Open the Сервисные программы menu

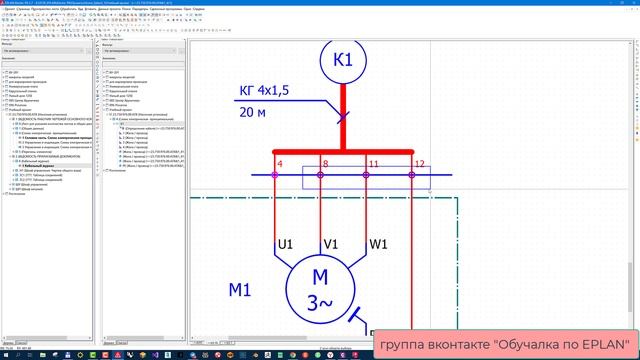pyautogui.click(x=165, y=9)
